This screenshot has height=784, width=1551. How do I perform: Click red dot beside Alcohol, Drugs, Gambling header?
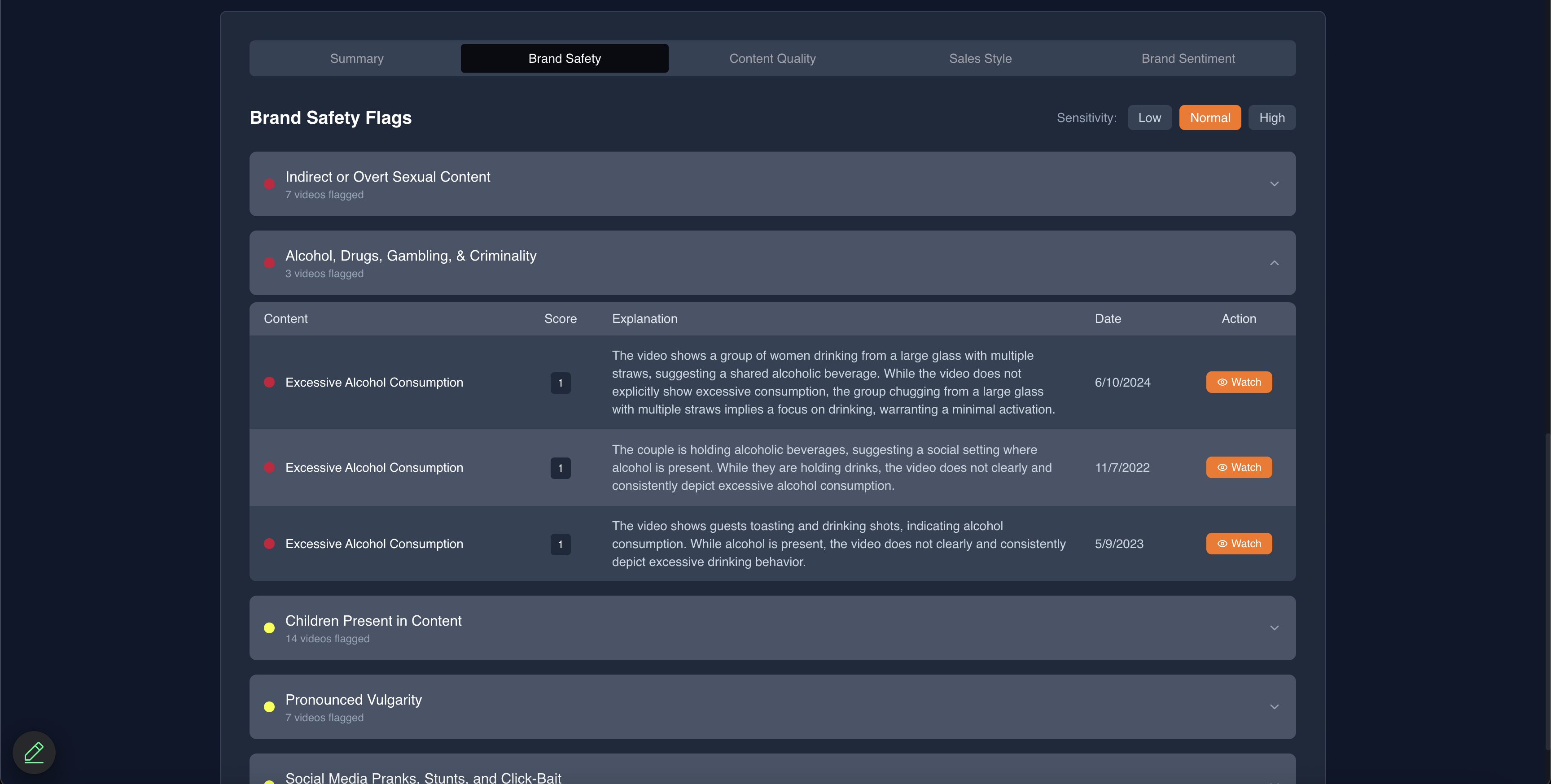pos(269,263)
